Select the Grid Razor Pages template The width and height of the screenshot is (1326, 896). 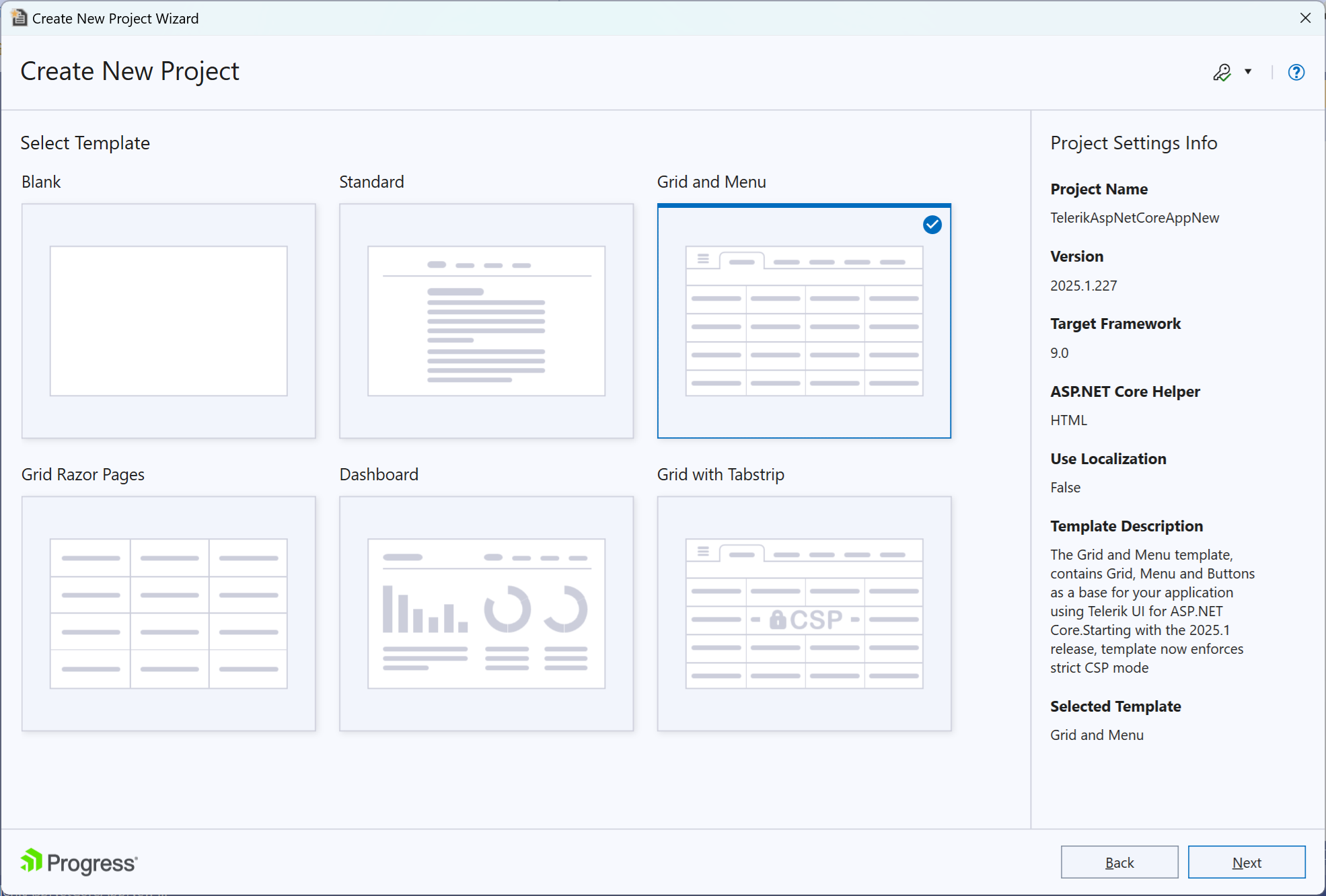168,613
